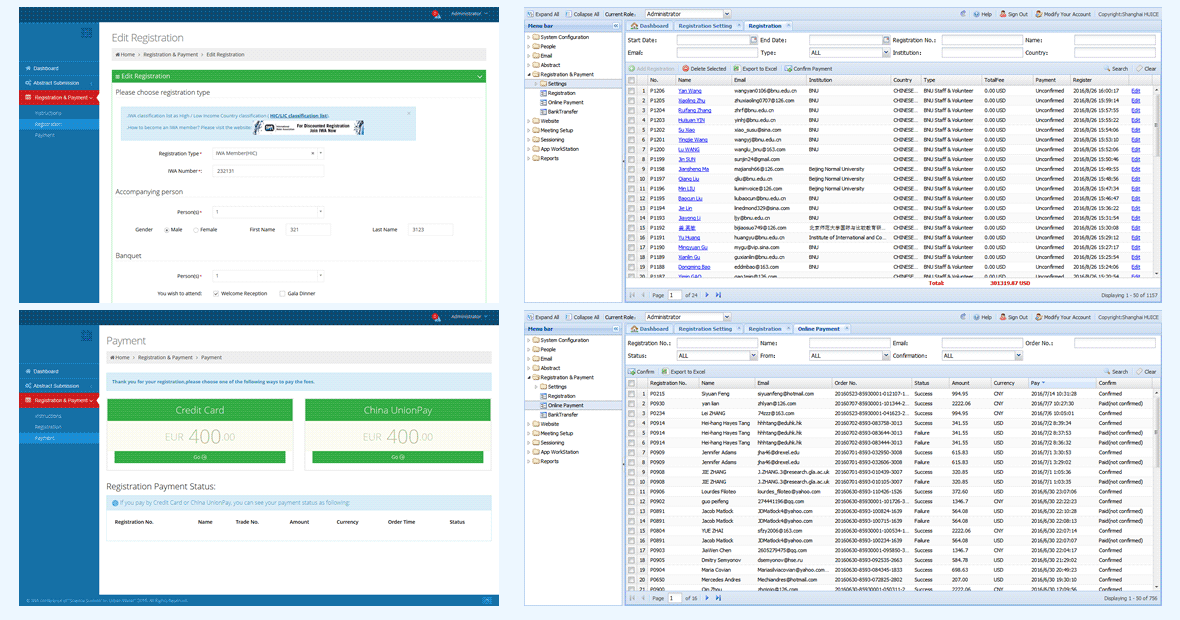Open HIC/LIC classification list link

(x=299, y=116)
